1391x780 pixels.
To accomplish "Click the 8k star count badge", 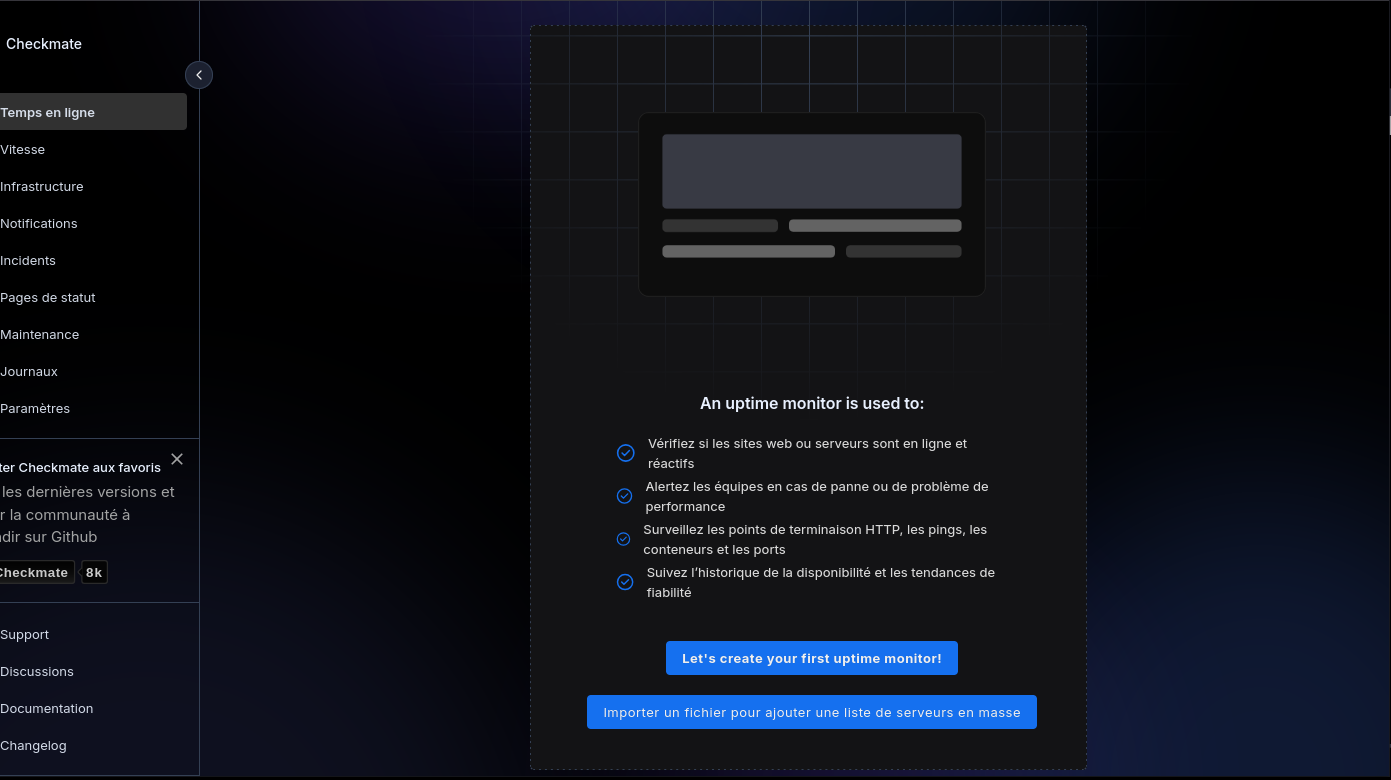I will (x=94, y=573).
